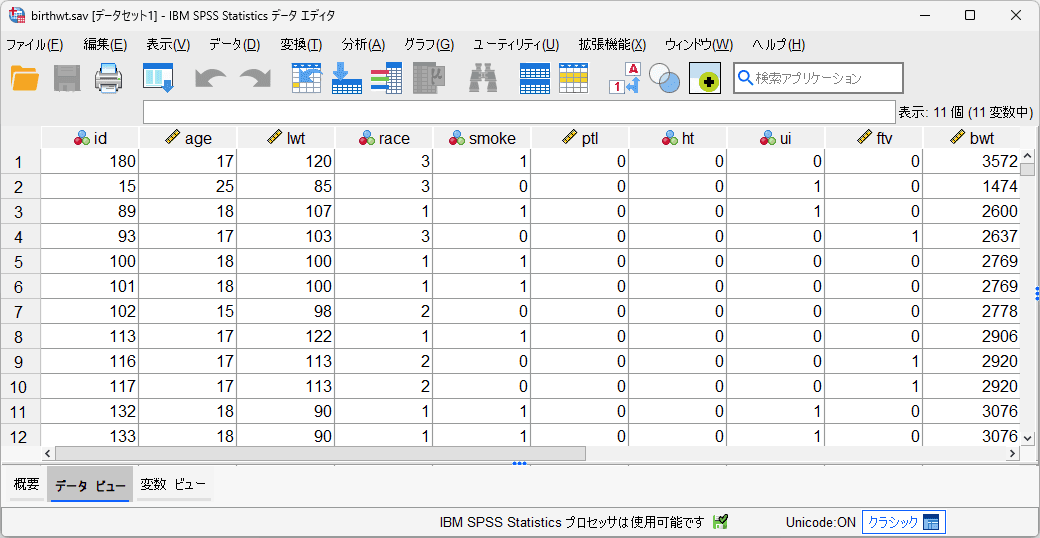This screenshot has width=1040, height=538.
Task: Switch to the 変数 ビュー tab
Action: click(x=173, y=484)
